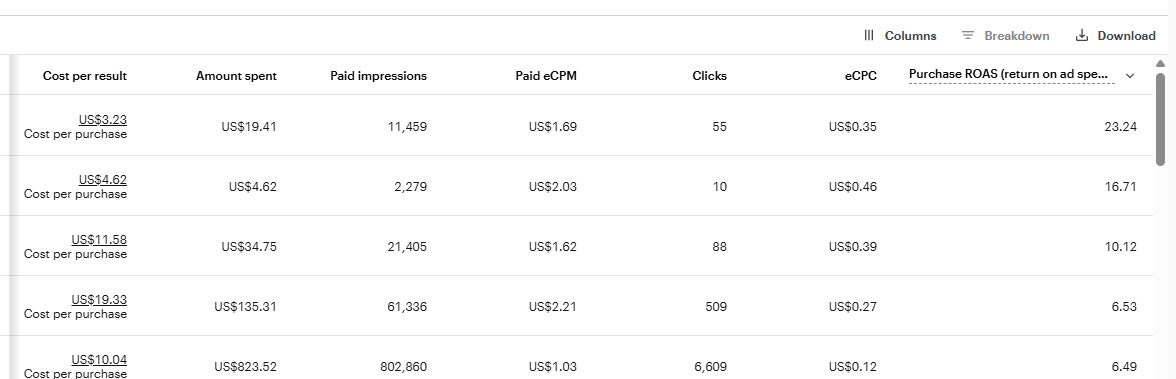Screen dimensions: 1176x379
Task: Open the US$10.04 cost per purchase link
Action: tap(99, 359)
